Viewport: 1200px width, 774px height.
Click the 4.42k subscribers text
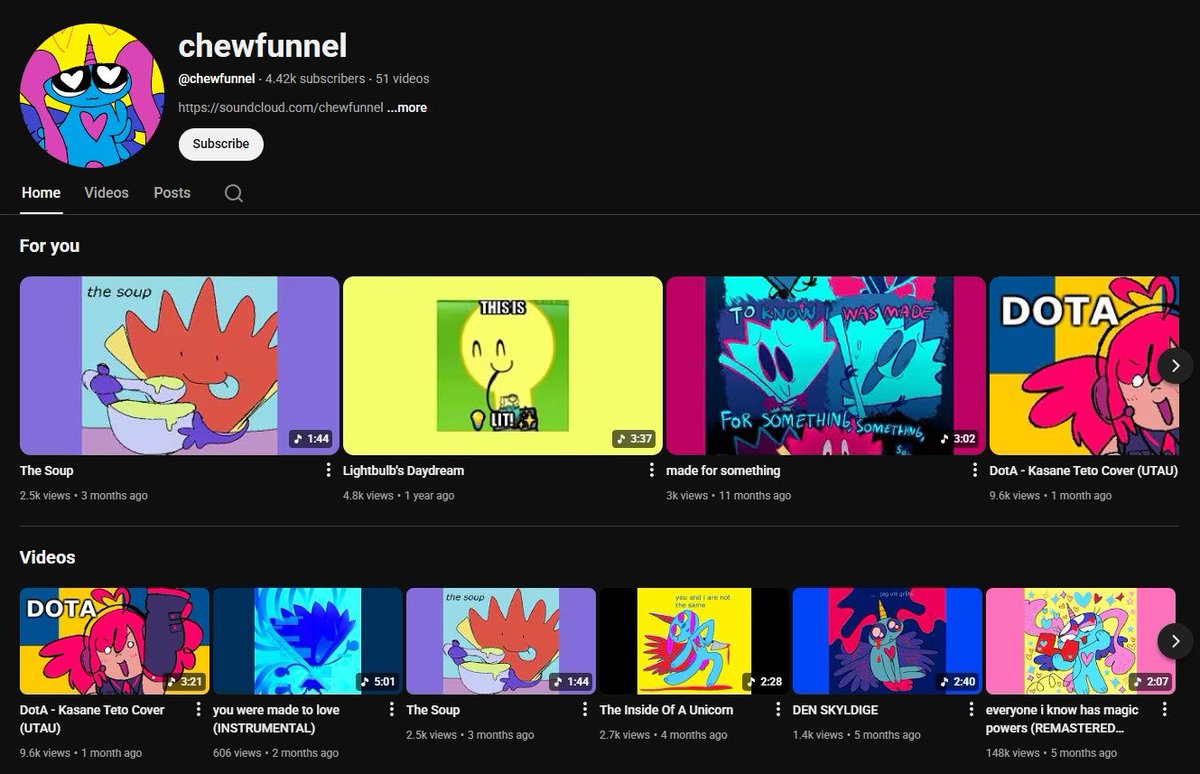tap(315, 79)
